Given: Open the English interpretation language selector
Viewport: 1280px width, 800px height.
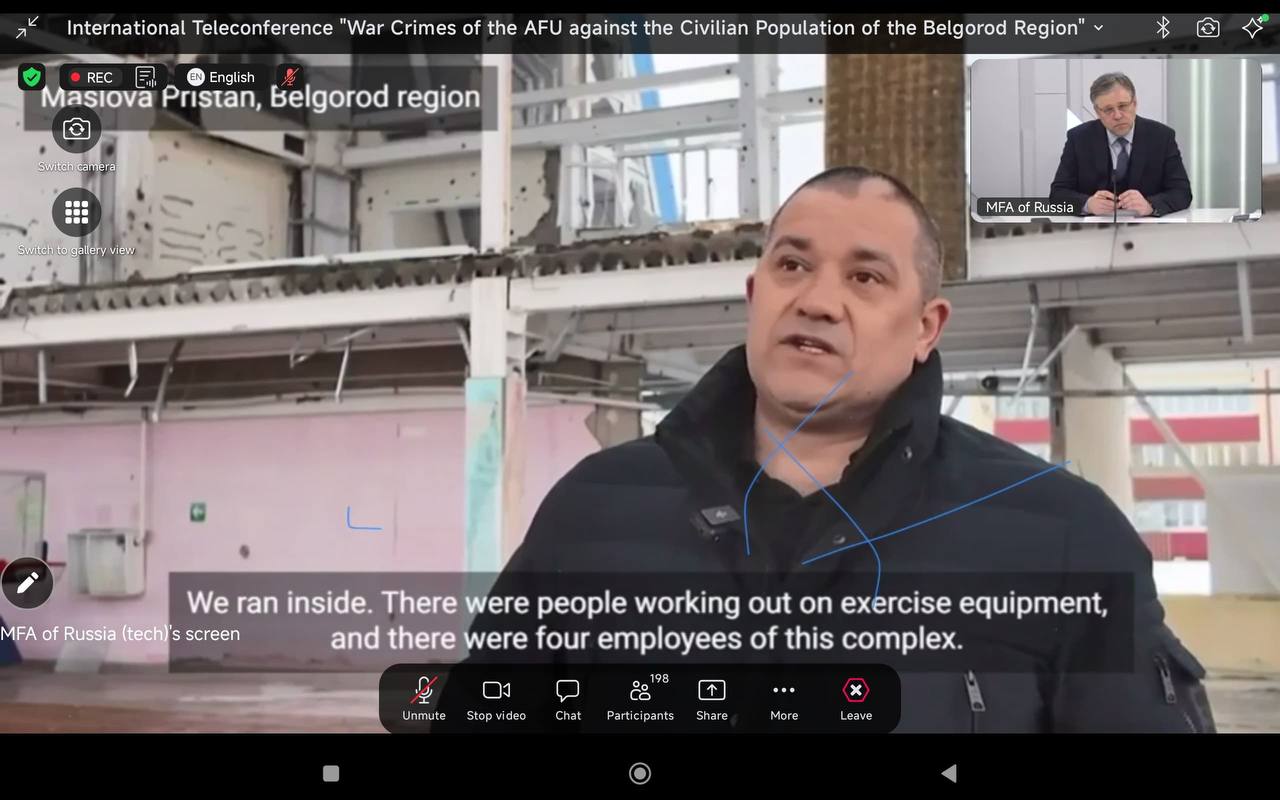Looking at the screenshot, I should 221,77.
